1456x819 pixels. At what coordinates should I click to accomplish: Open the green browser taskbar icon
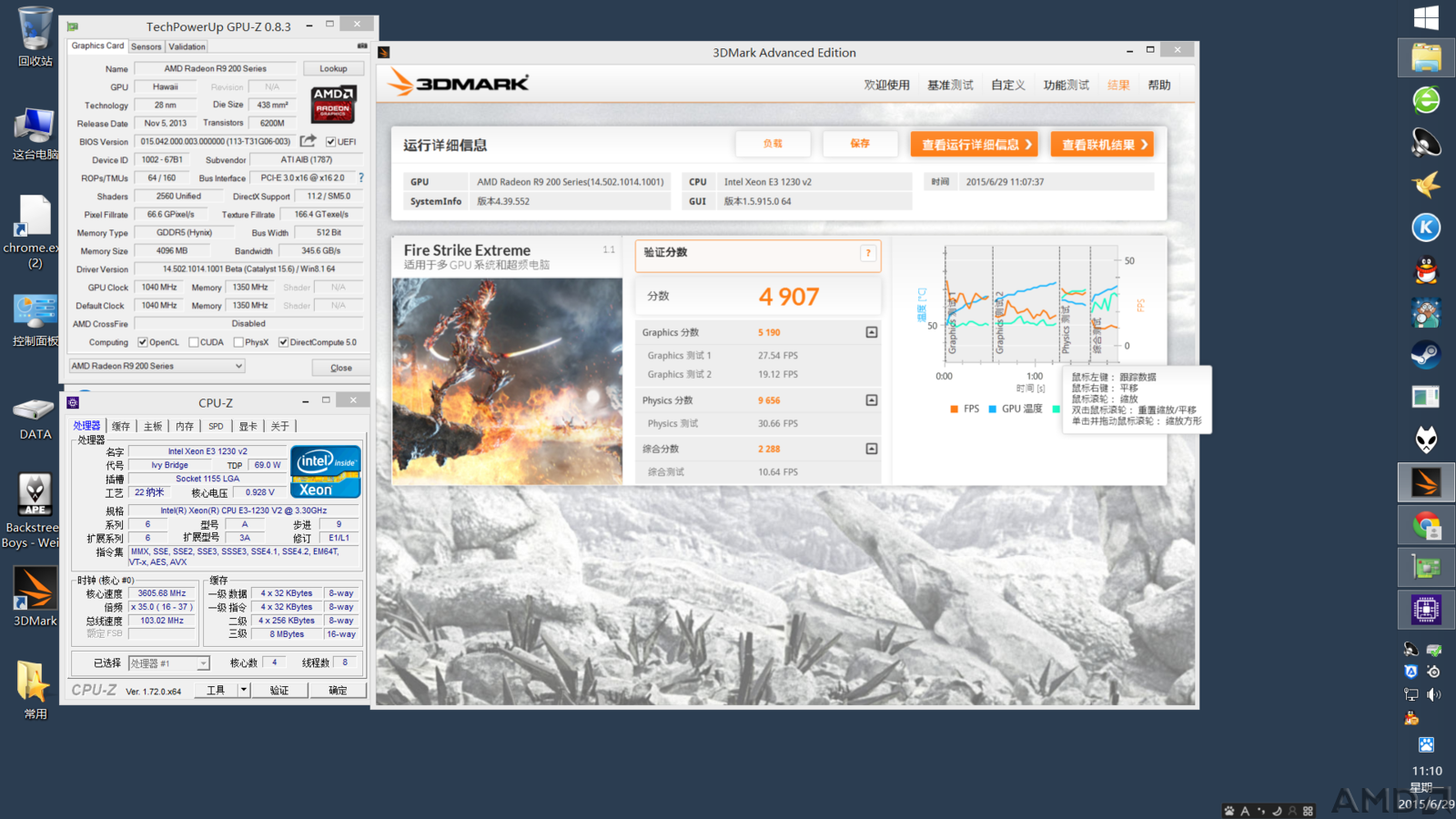[1426, 100]
